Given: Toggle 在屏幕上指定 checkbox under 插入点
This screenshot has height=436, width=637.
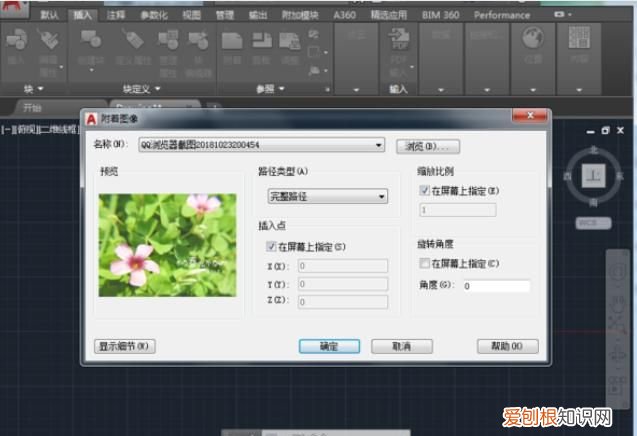Looking at the screenshot, I should (271, 246).
